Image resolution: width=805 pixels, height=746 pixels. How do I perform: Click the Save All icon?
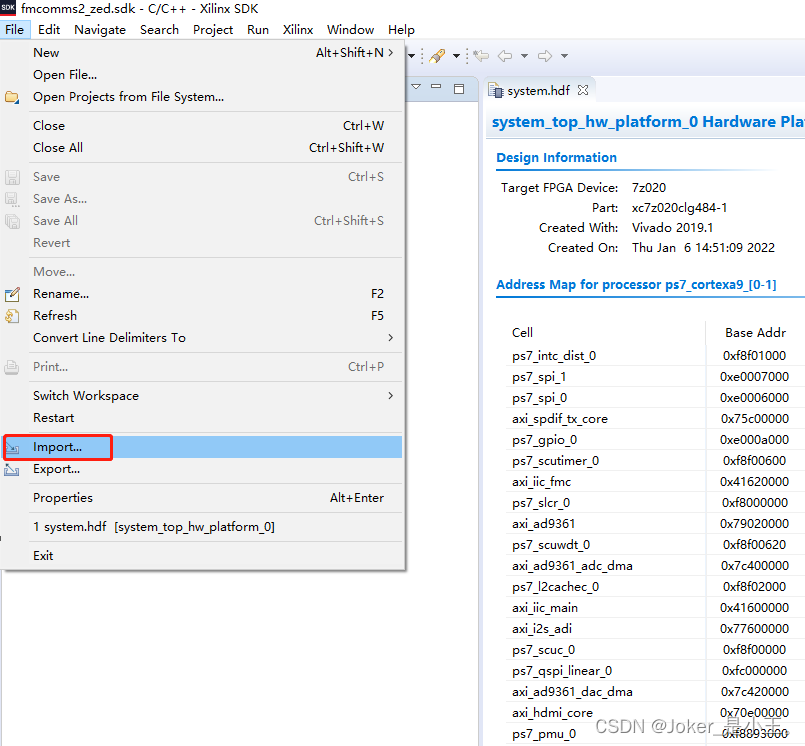(x=12, y=221)
